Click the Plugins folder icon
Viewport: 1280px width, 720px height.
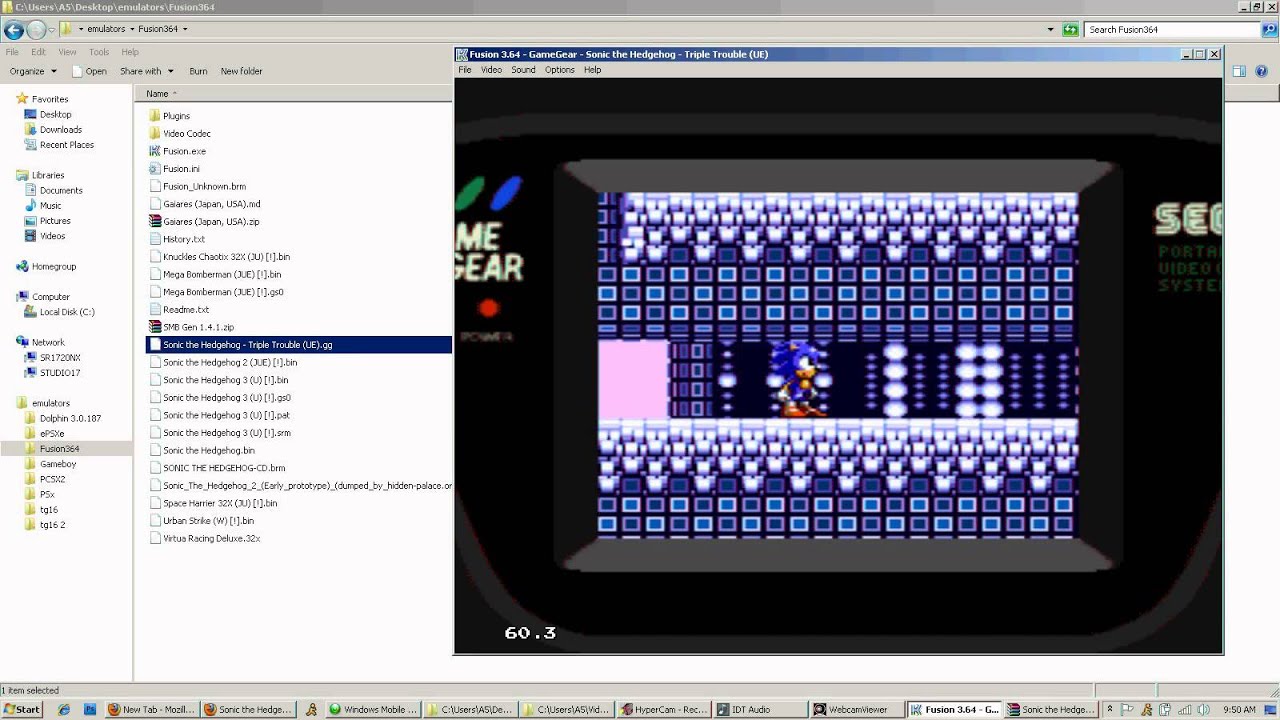coord(155,116)
